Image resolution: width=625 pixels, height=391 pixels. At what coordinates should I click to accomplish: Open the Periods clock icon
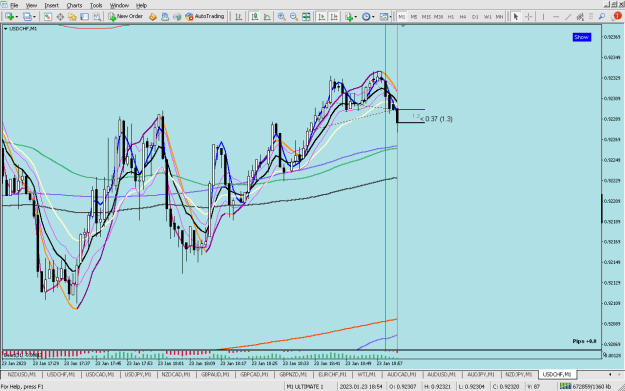[x=366, y=17]
